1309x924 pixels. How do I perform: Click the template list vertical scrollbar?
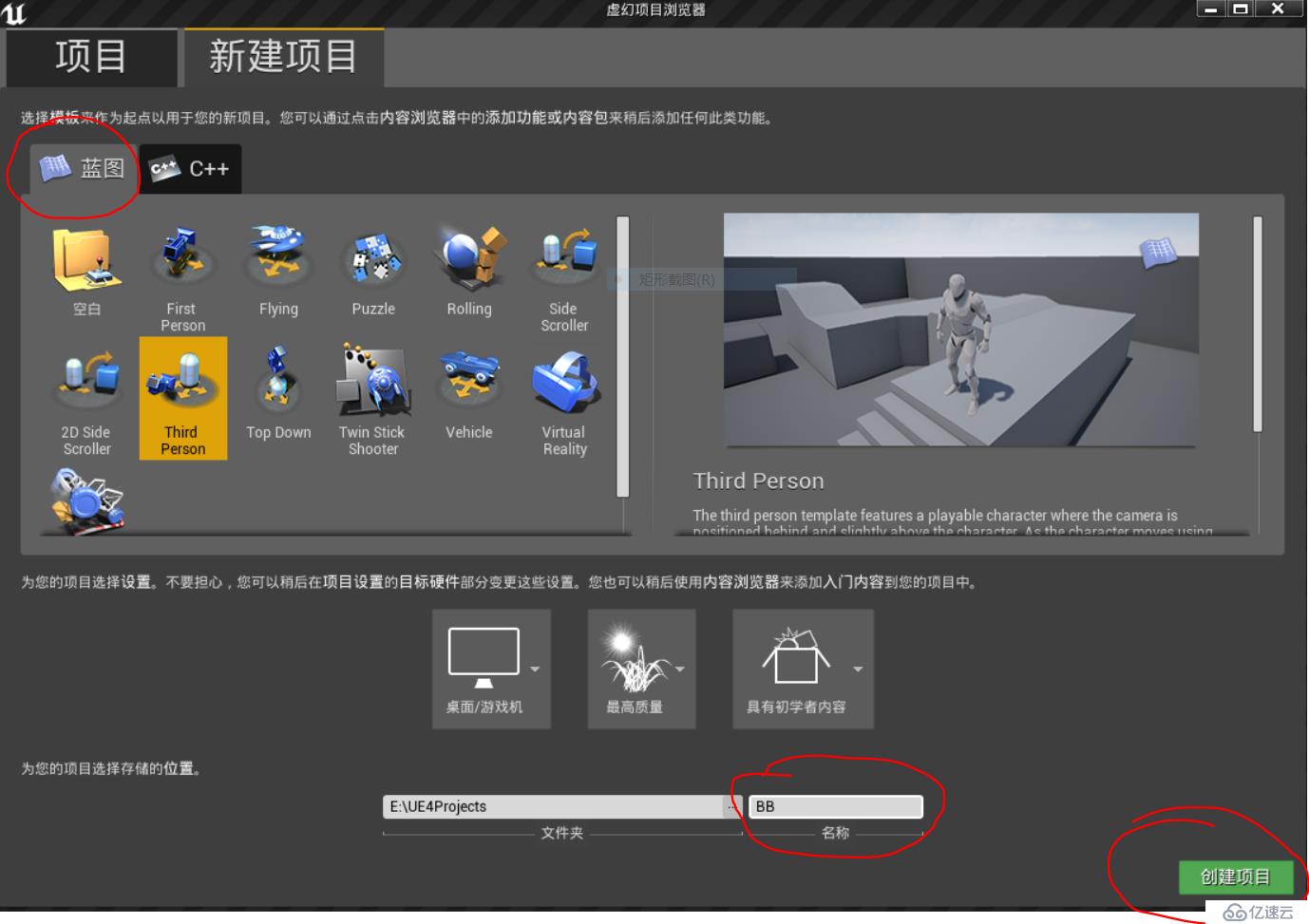623,356
